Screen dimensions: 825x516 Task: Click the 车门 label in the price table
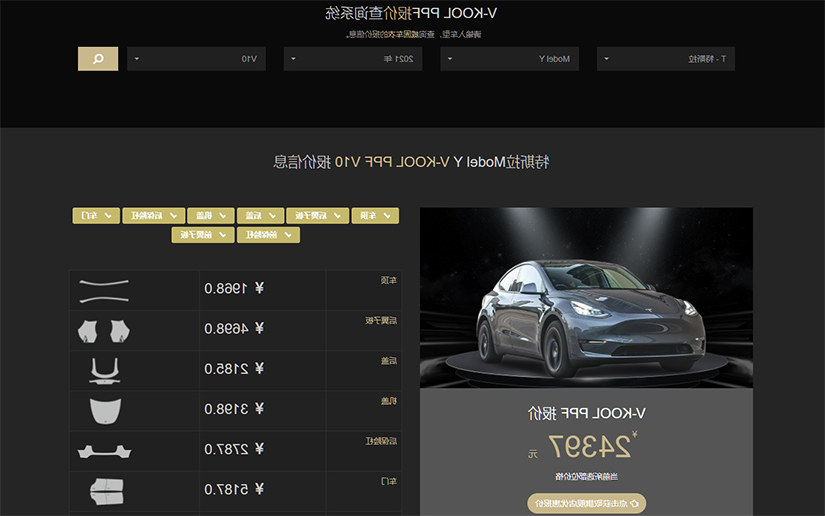pyautogui.click(x=389, y=481)
